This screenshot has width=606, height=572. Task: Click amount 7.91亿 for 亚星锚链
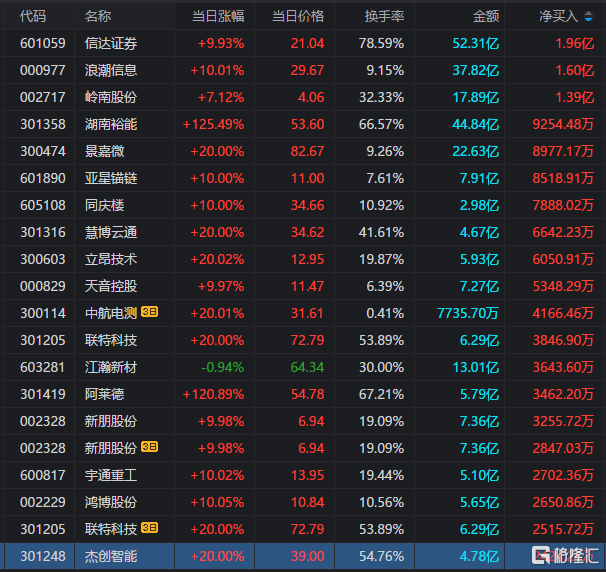point(479,179)
